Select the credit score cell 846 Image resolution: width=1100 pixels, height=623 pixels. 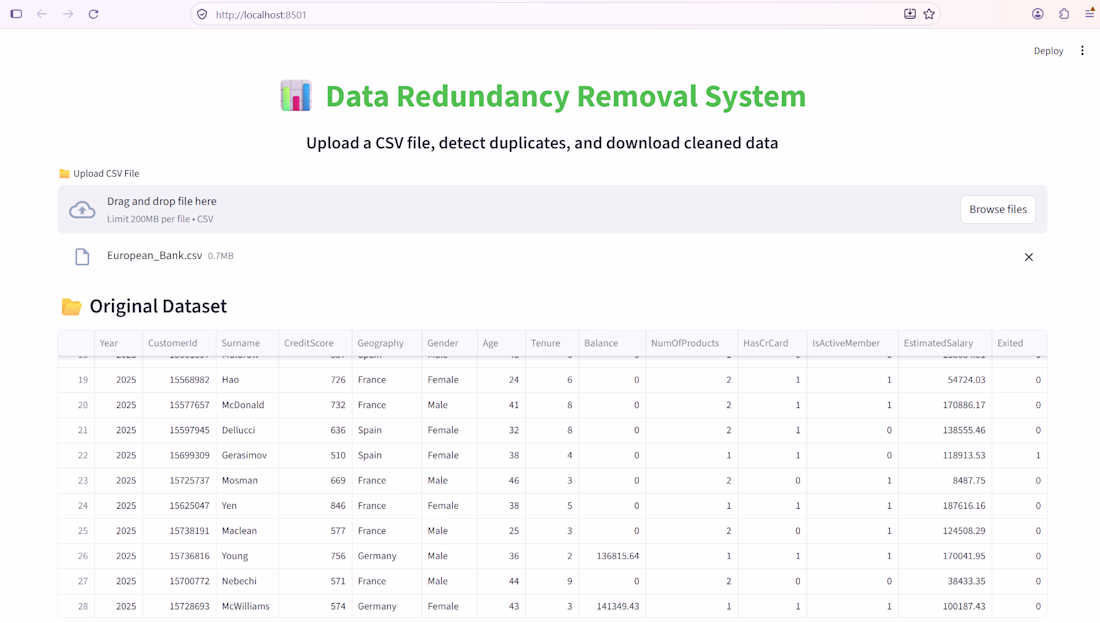316,505
